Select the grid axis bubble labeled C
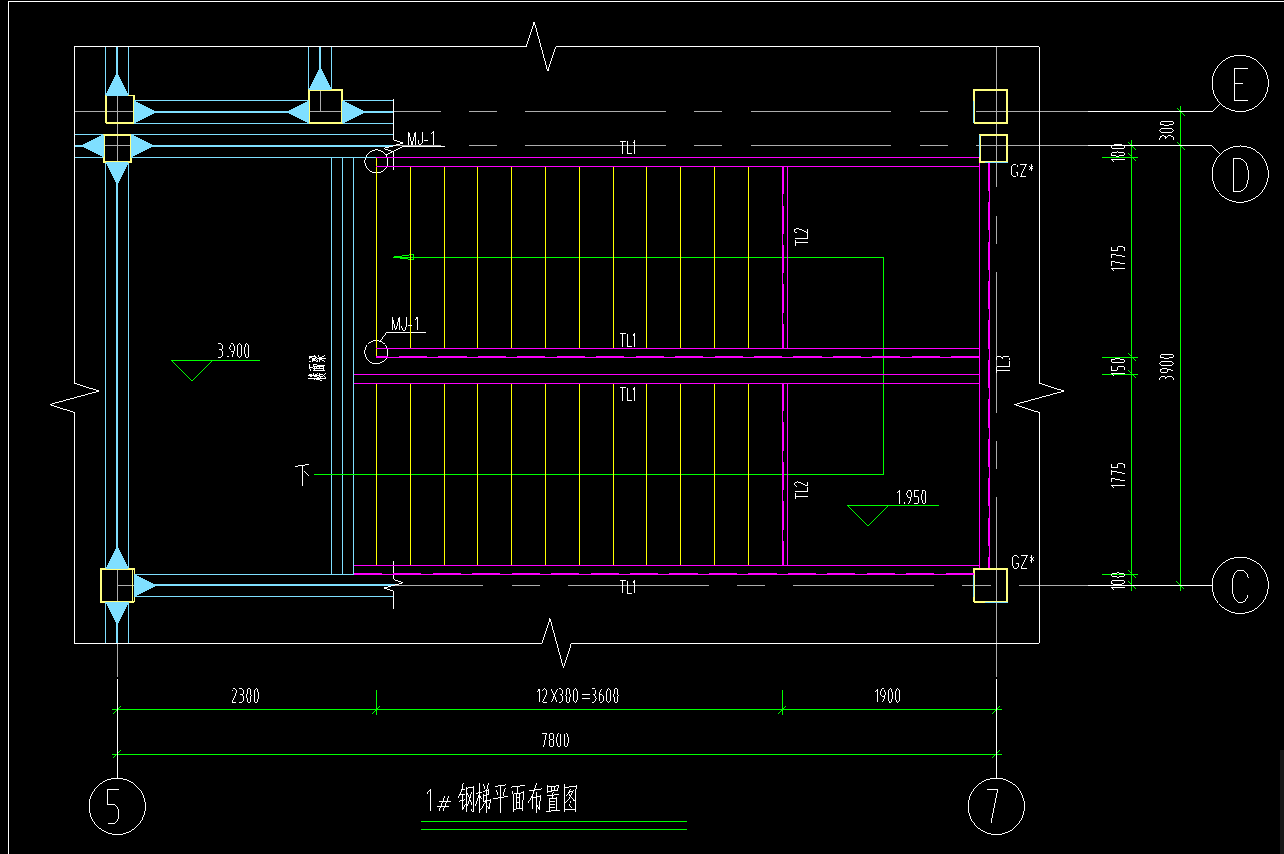This screenshot has height=854, width=1284. click(x=1240, y=586)
